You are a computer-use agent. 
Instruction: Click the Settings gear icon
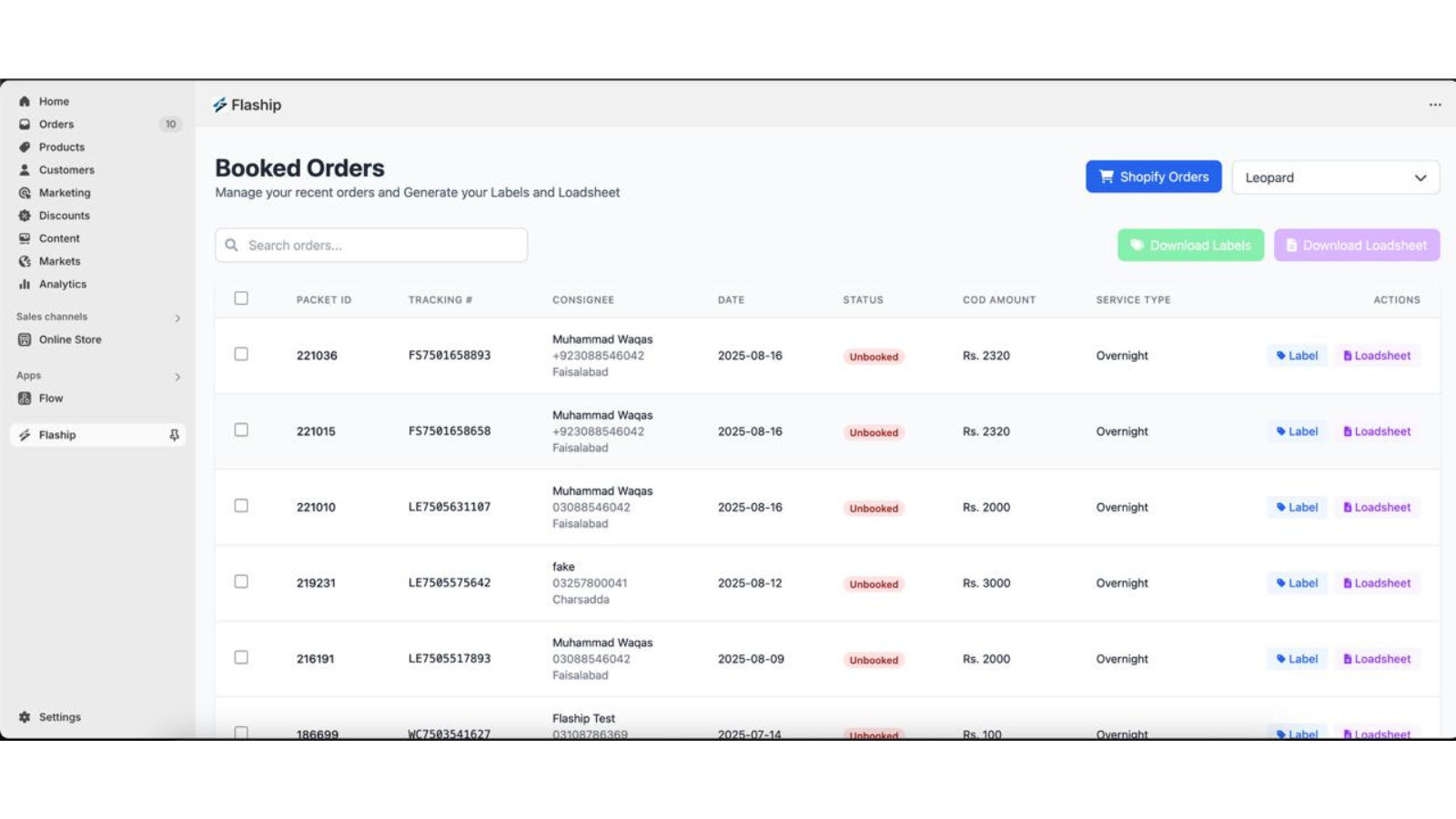point(25,717)
